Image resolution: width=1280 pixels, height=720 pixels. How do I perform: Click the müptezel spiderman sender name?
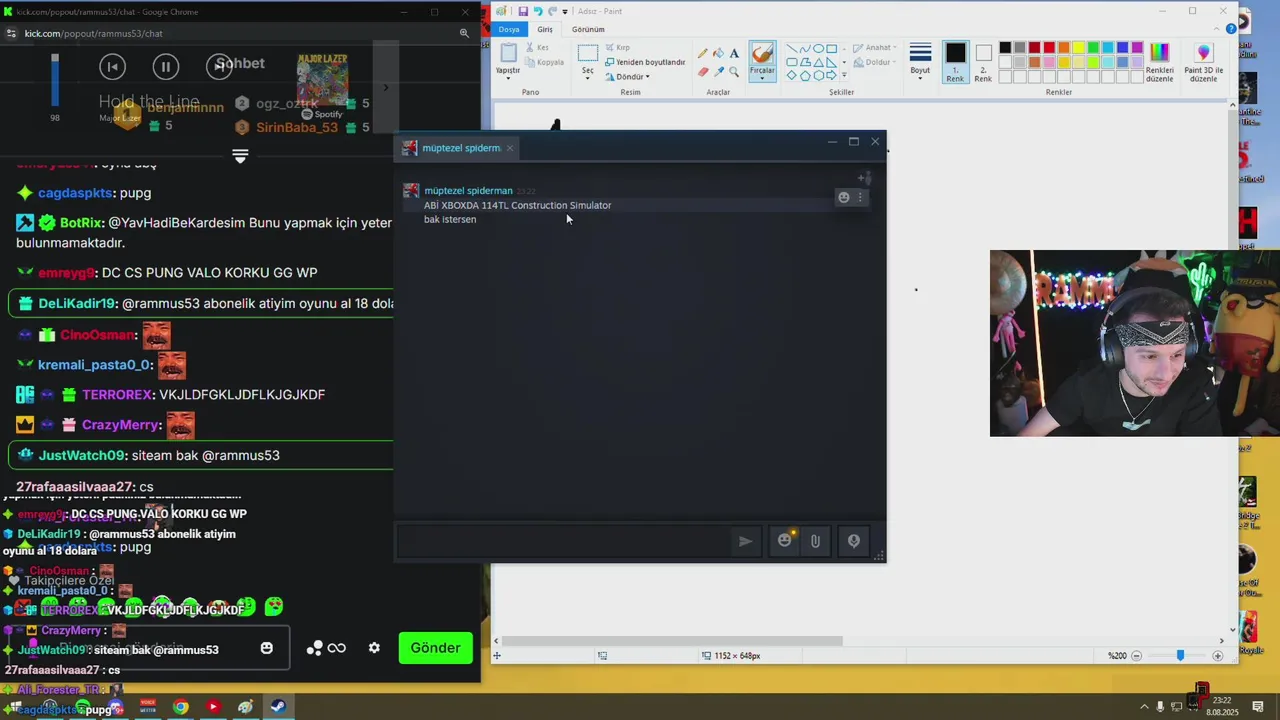[x=468, y=191]
